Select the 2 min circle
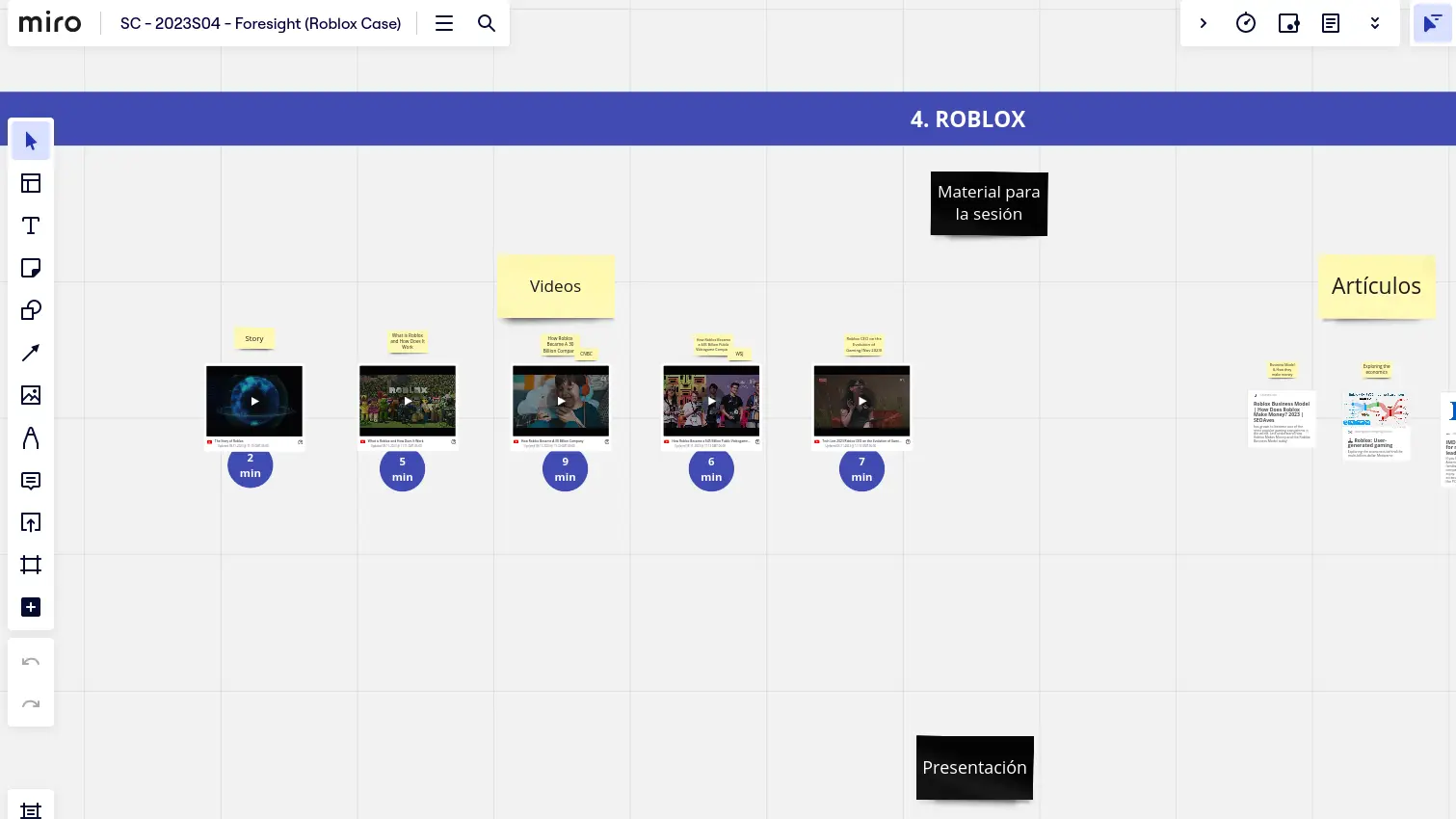This screenshot has width=1456, height=819. [x=251, y=466]
